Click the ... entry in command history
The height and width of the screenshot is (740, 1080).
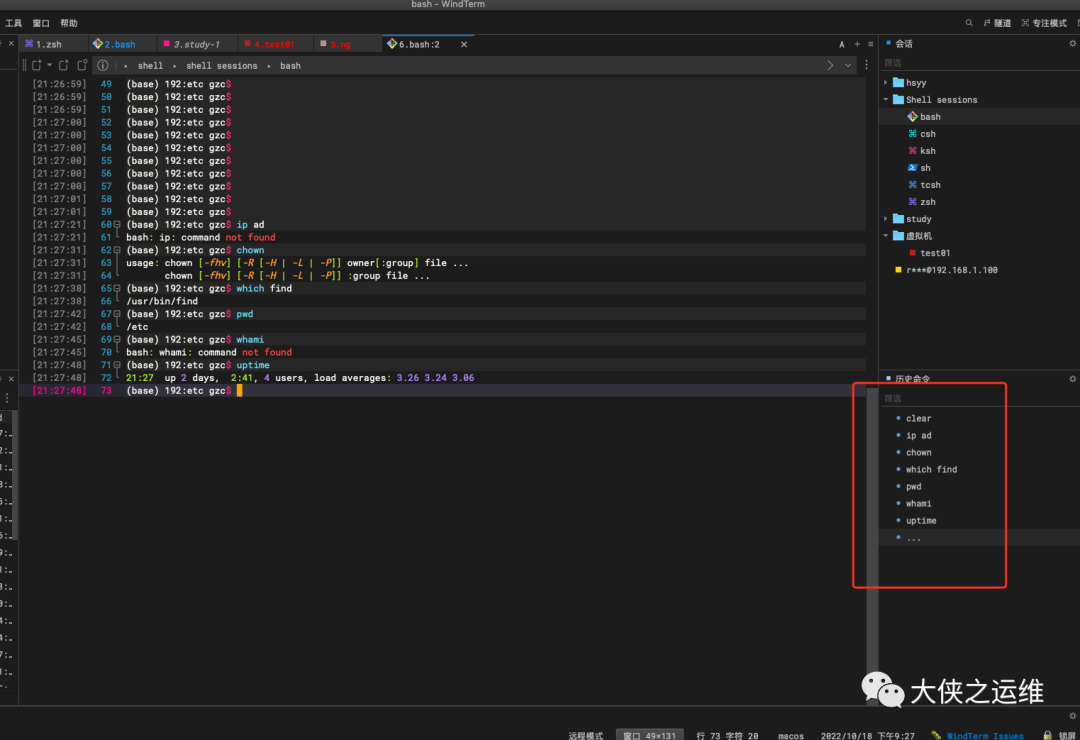click(979, 538)
